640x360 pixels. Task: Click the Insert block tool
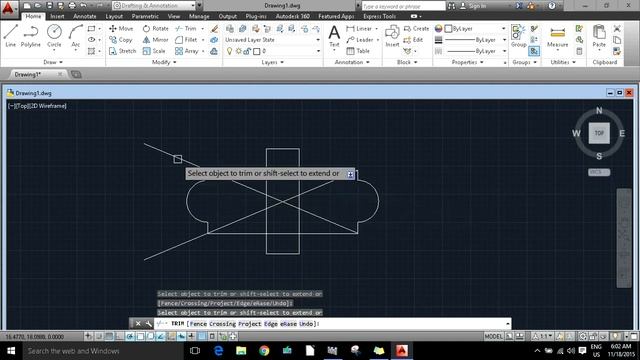click(x=392, y=36)
